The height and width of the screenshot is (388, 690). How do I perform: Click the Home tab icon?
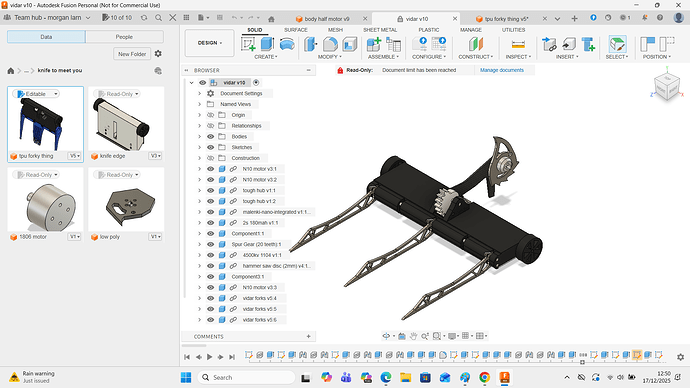[271, 19]
